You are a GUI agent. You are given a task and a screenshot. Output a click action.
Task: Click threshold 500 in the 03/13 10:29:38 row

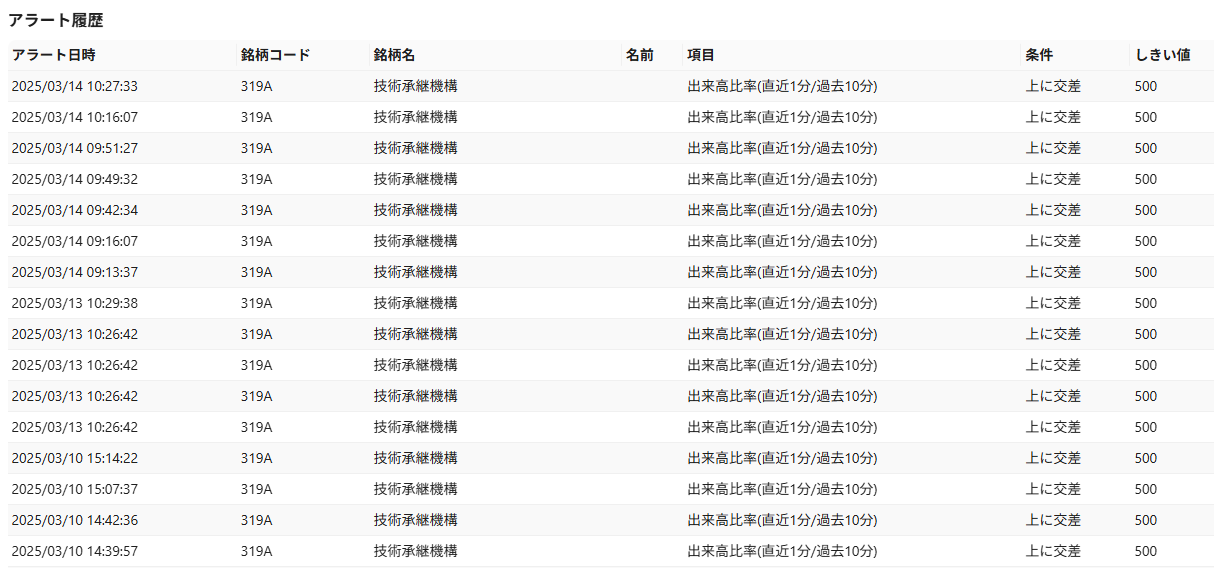tap(1146, 303)
